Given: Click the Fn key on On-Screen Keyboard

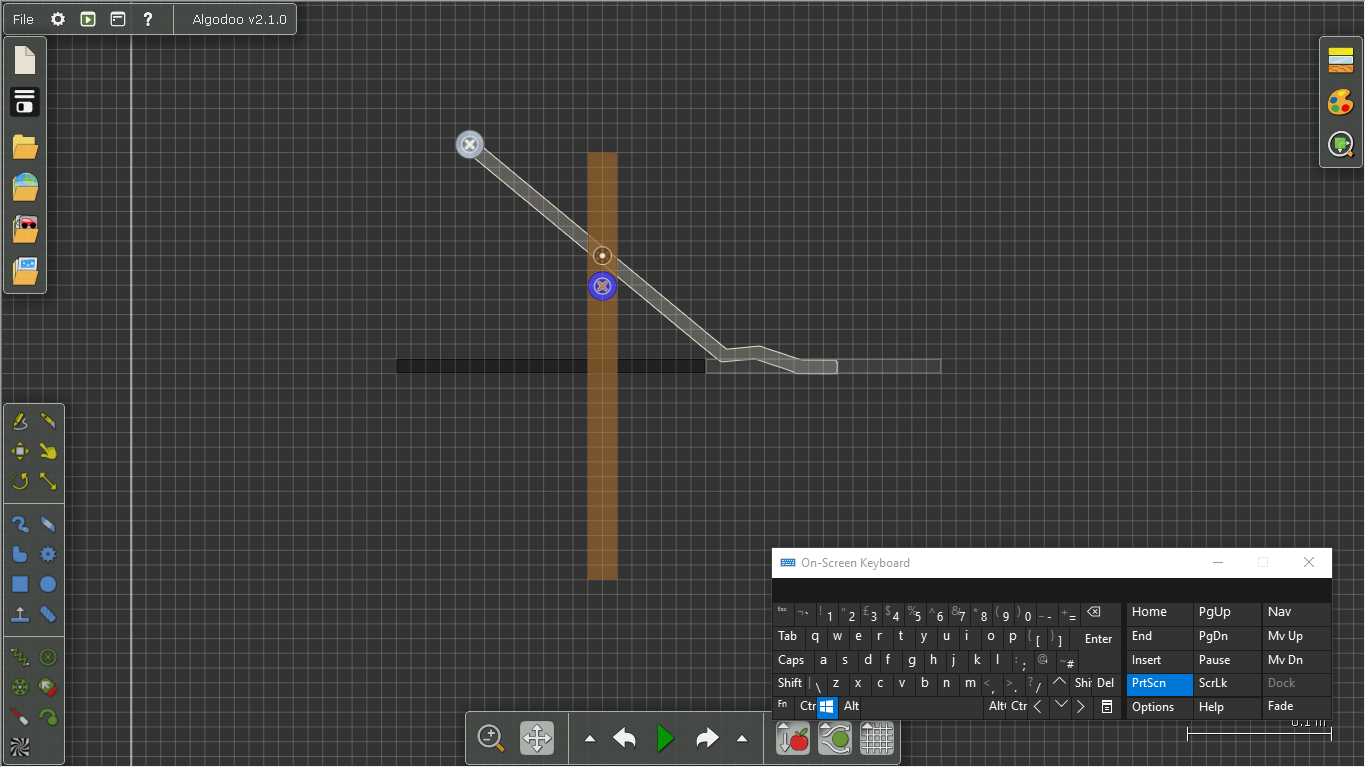Looking at the screenshot, I should click(784, 707).
